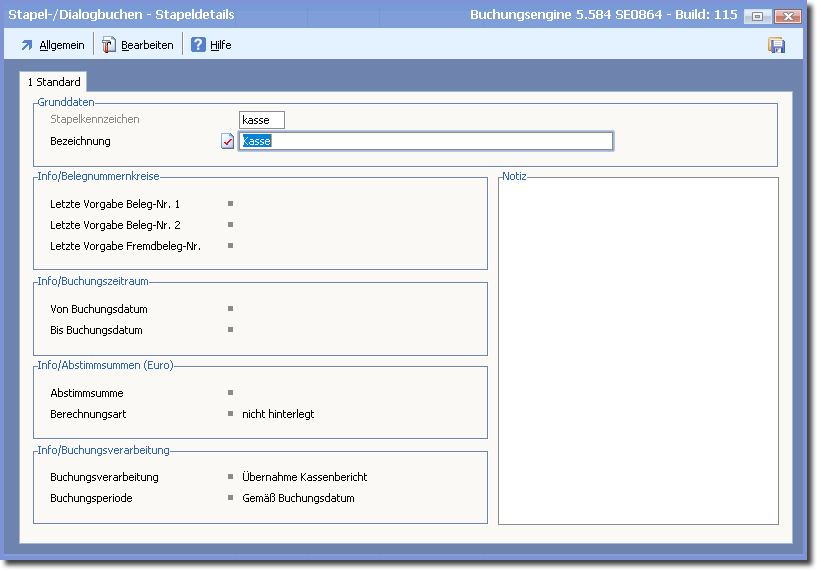Click the Stapelkennzeichen field containing kasse
The width and height of the screenshot is (817, 570).
point(262,120)
